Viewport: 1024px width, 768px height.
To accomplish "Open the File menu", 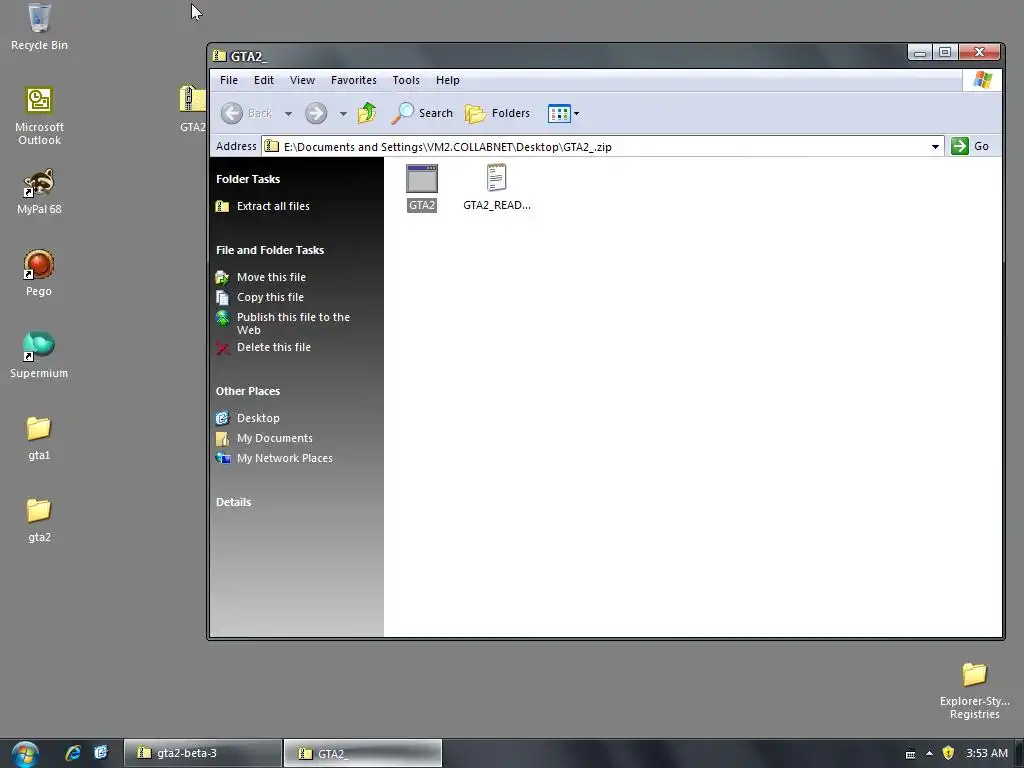I will [229, 80].
